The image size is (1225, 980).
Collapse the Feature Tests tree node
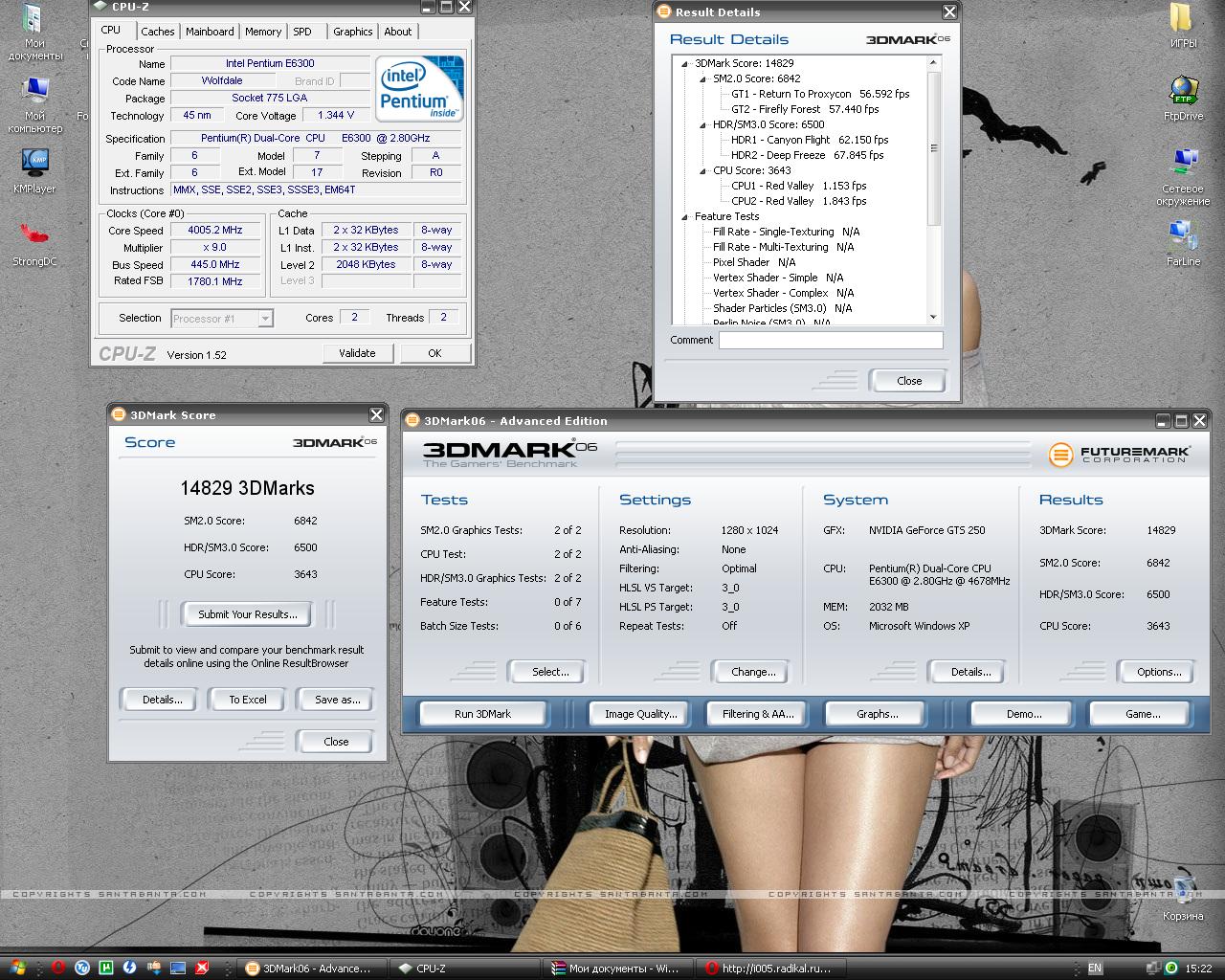(685, 217)
